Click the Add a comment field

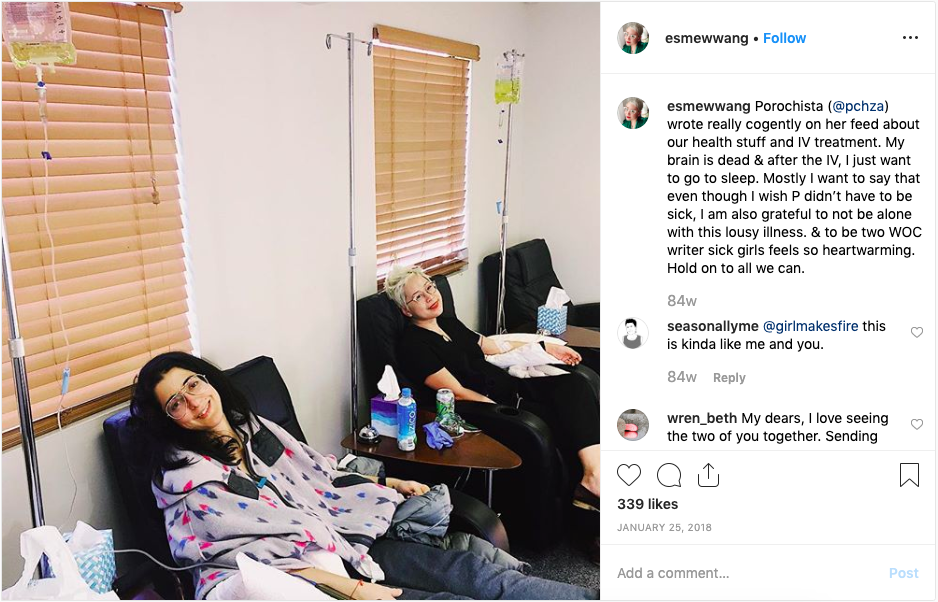pos(745,573)
